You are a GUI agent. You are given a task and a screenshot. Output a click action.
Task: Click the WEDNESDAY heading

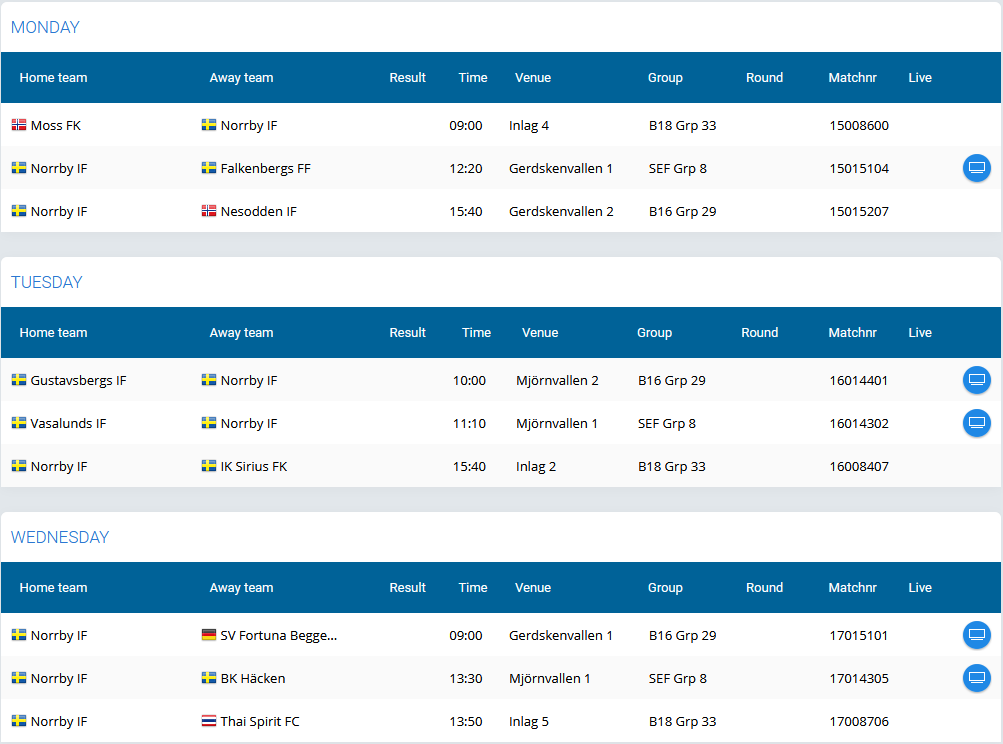click(x=60, y=537)
